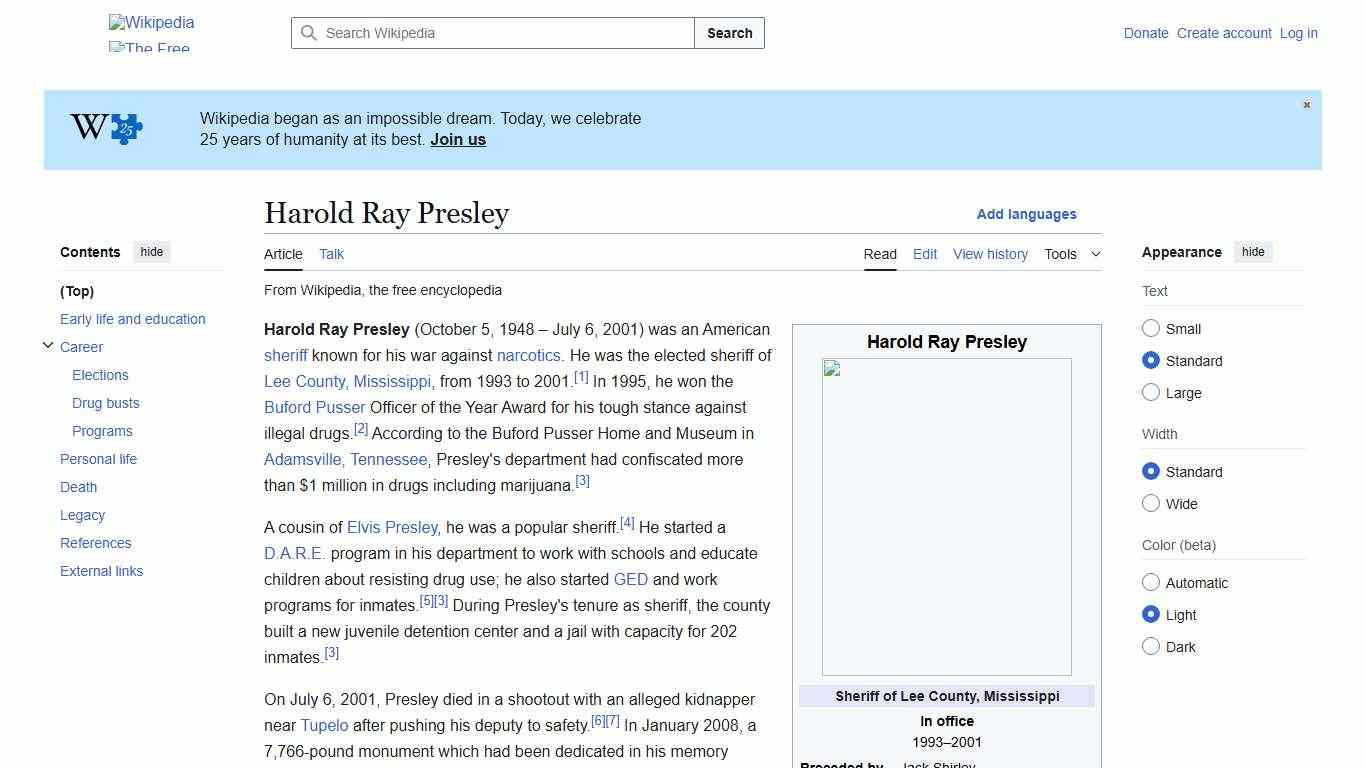Click the Log in link
The image size is (1366, 768).
click(1297, 32)
